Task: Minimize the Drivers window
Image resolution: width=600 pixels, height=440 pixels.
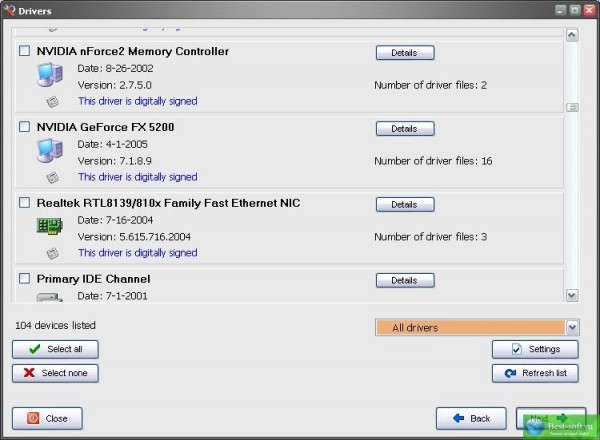Action: click(x=561, y=10)
